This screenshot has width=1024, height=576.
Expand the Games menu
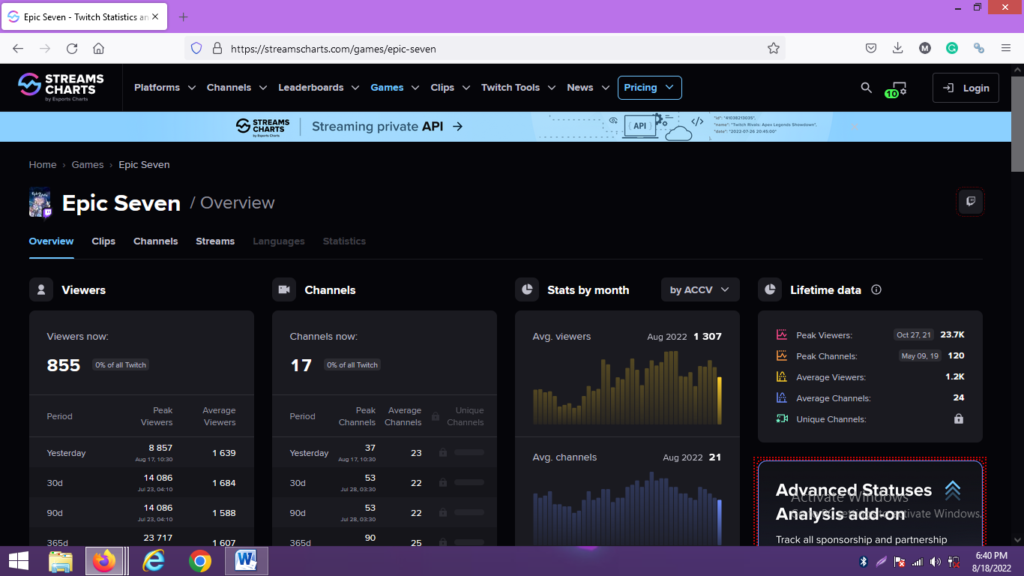(394, 88)
